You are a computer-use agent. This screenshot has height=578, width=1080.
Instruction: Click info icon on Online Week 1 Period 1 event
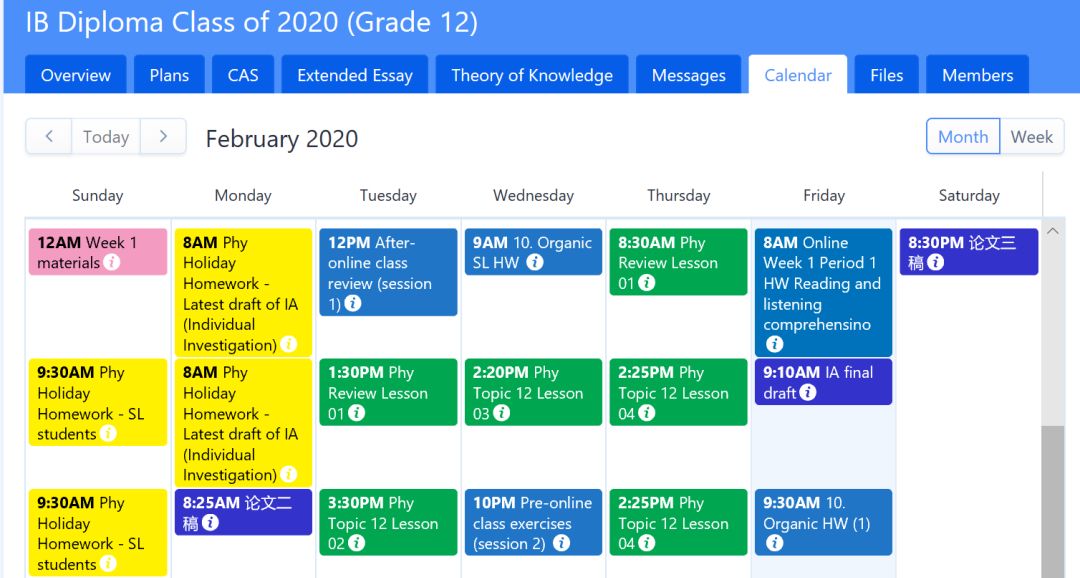[774, 345]
